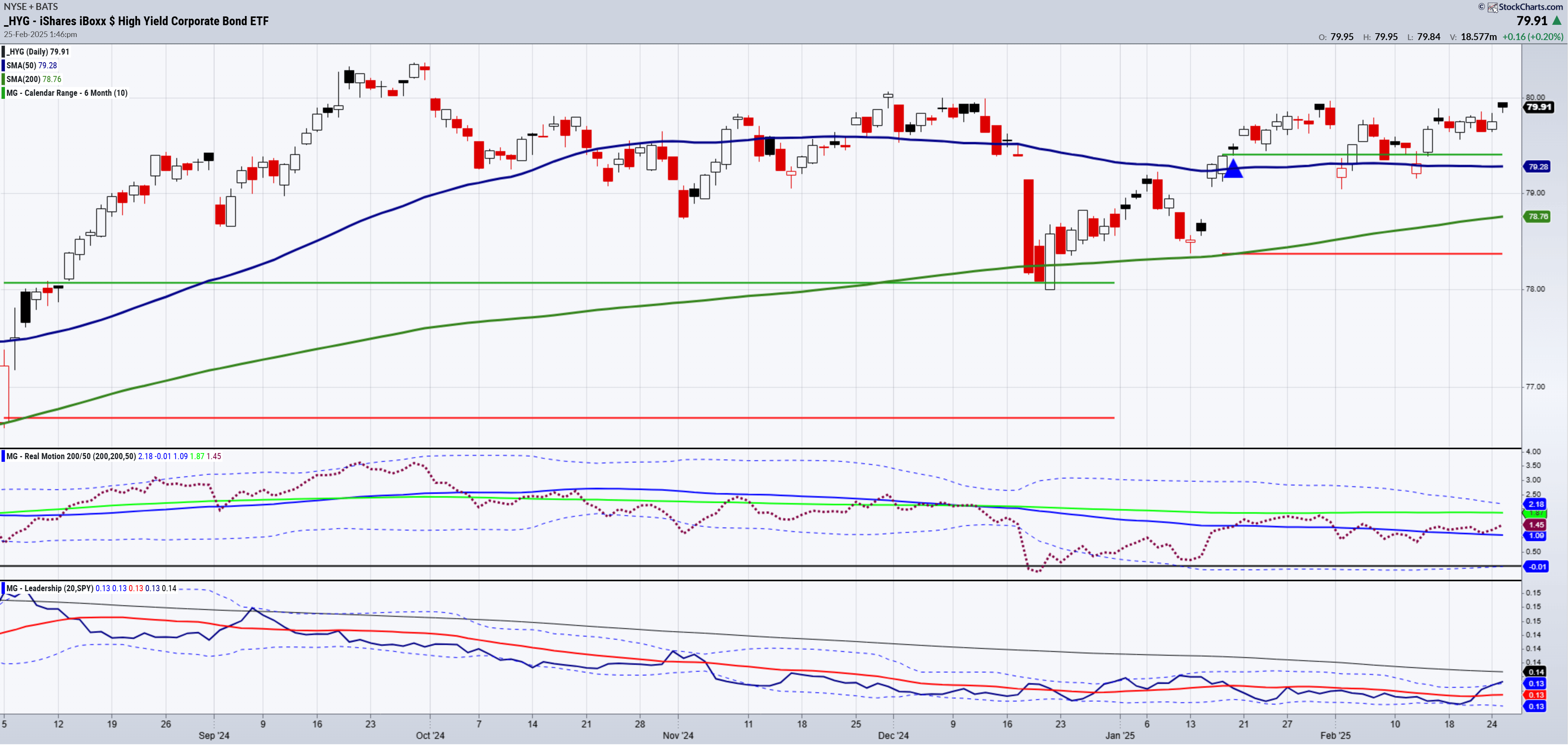Click the day 12 date axis label

(58, 724)
